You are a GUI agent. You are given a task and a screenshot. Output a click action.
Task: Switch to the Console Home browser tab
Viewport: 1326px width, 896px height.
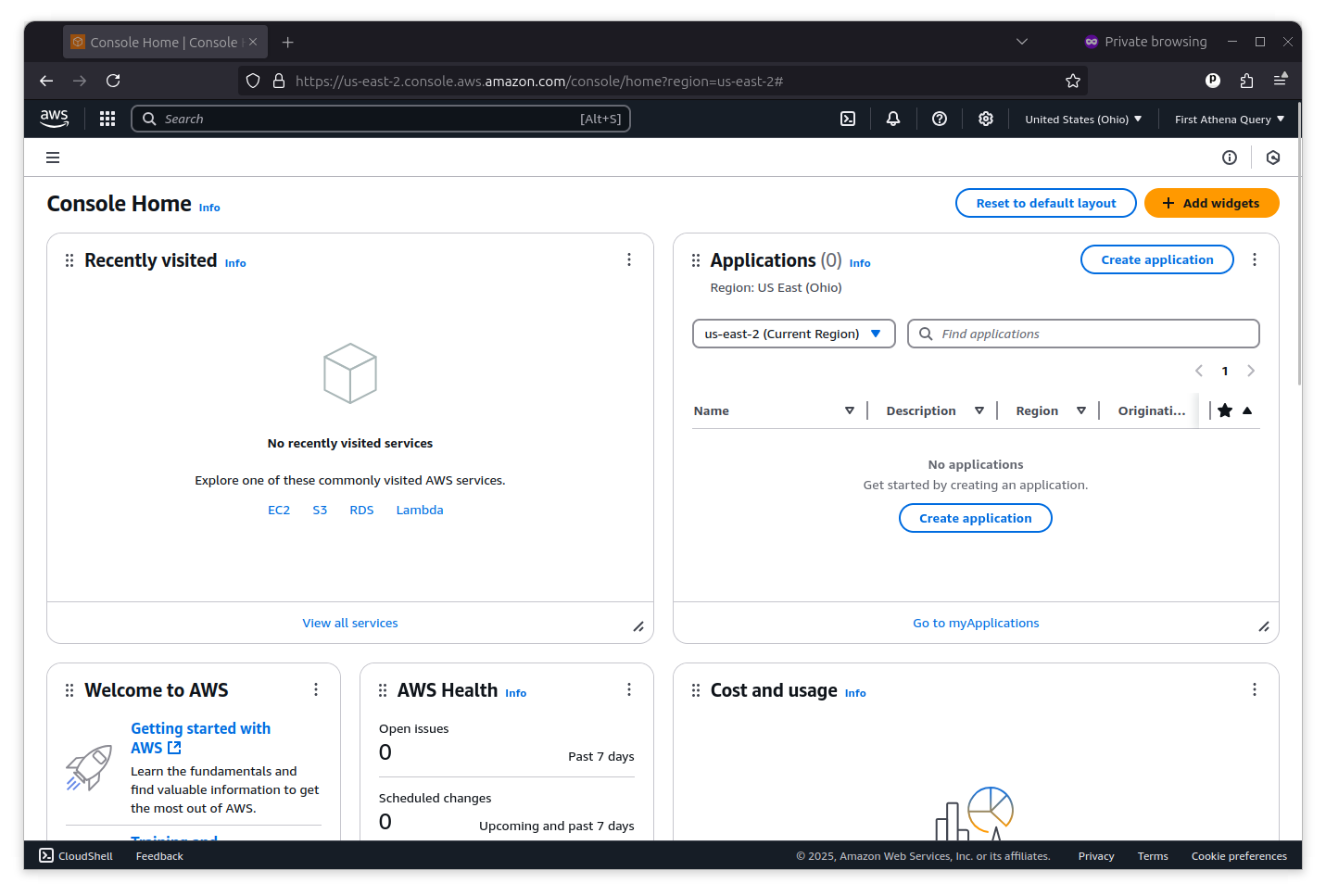click(x=158, y=42)
